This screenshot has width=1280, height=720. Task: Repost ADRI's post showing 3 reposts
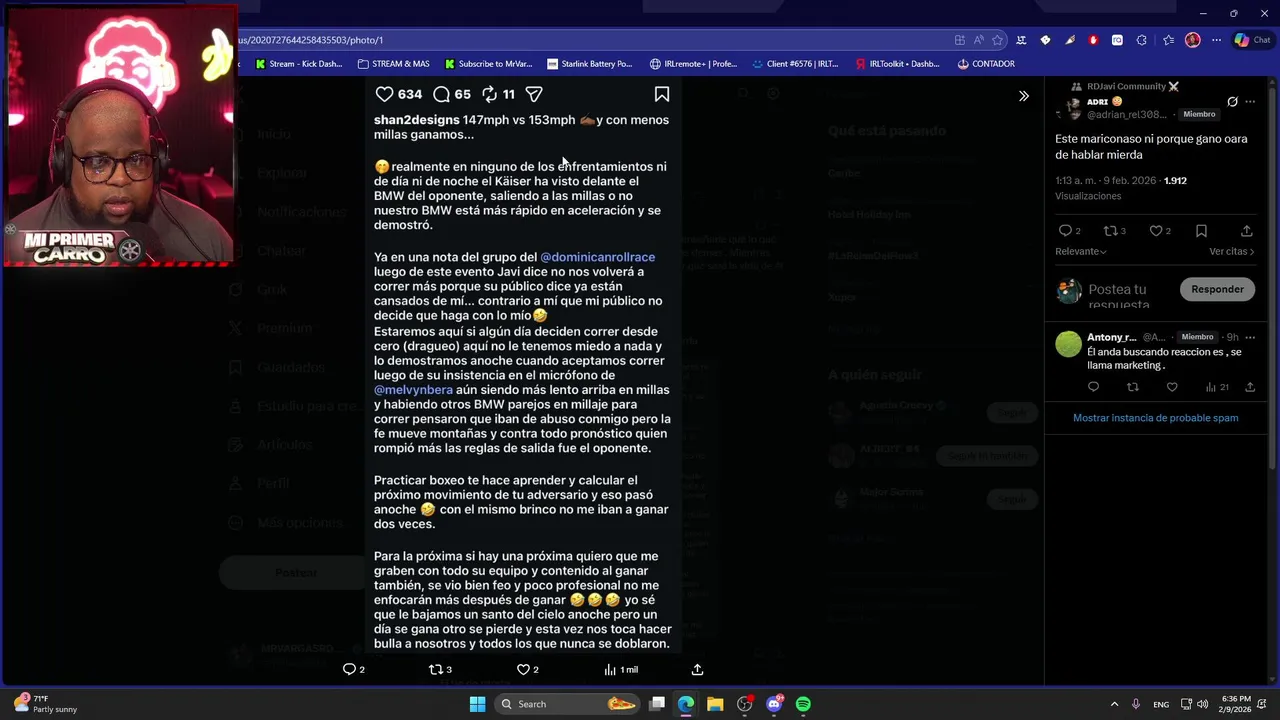point(1110,231)
